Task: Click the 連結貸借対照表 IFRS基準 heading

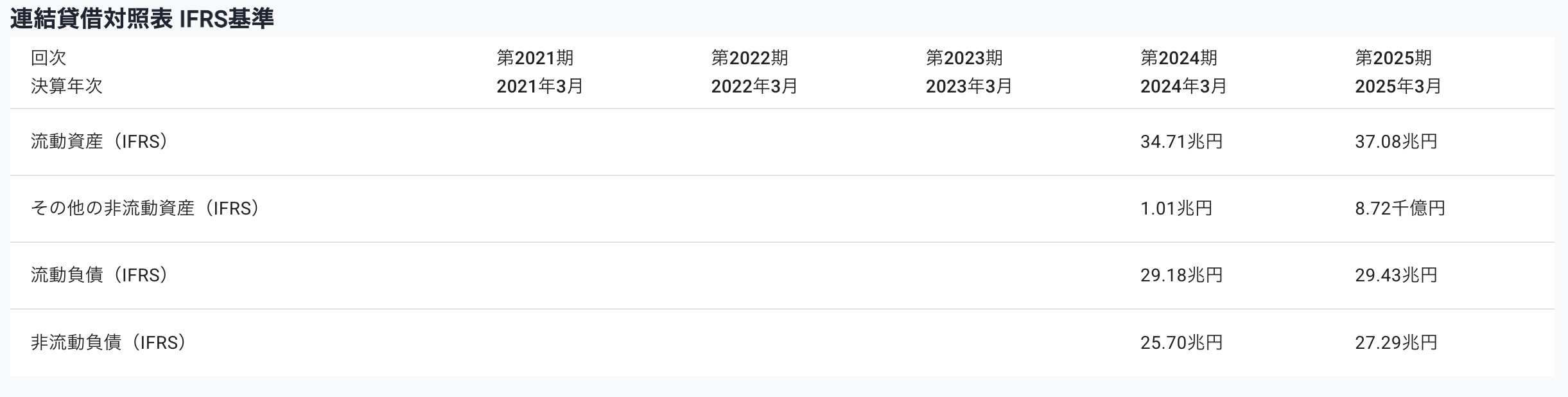Action: (142, 19)
